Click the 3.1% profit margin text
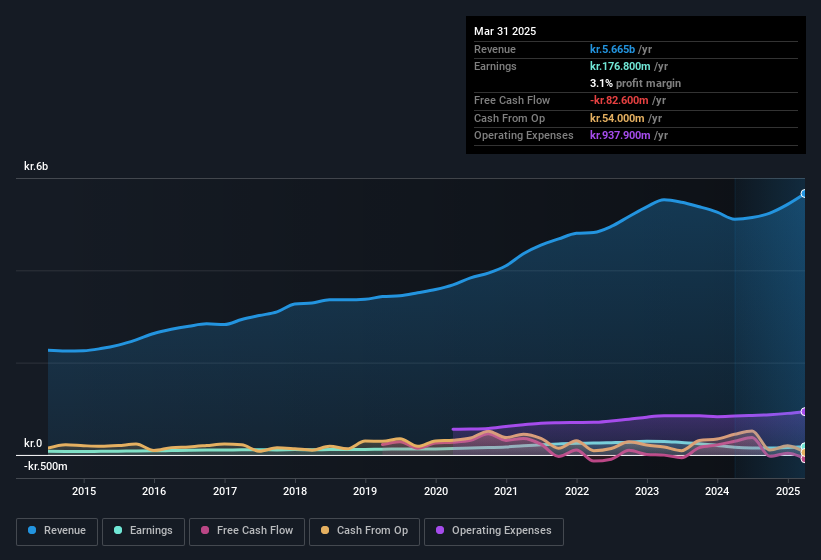The width and height of the screenshot is (821, 560). click(635, 84)
